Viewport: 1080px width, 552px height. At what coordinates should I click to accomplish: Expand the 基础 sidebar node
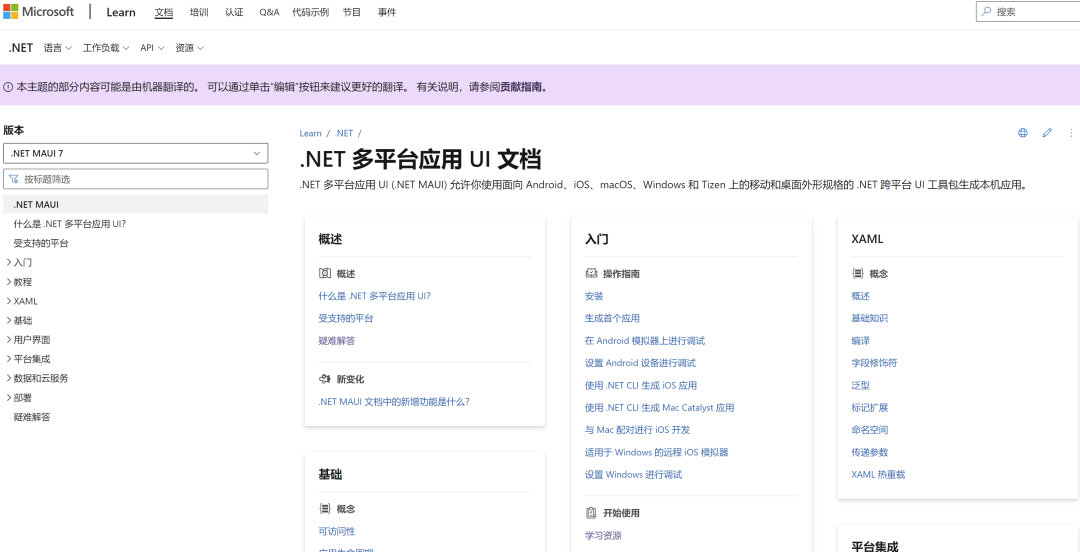click(x=19, y=320)
